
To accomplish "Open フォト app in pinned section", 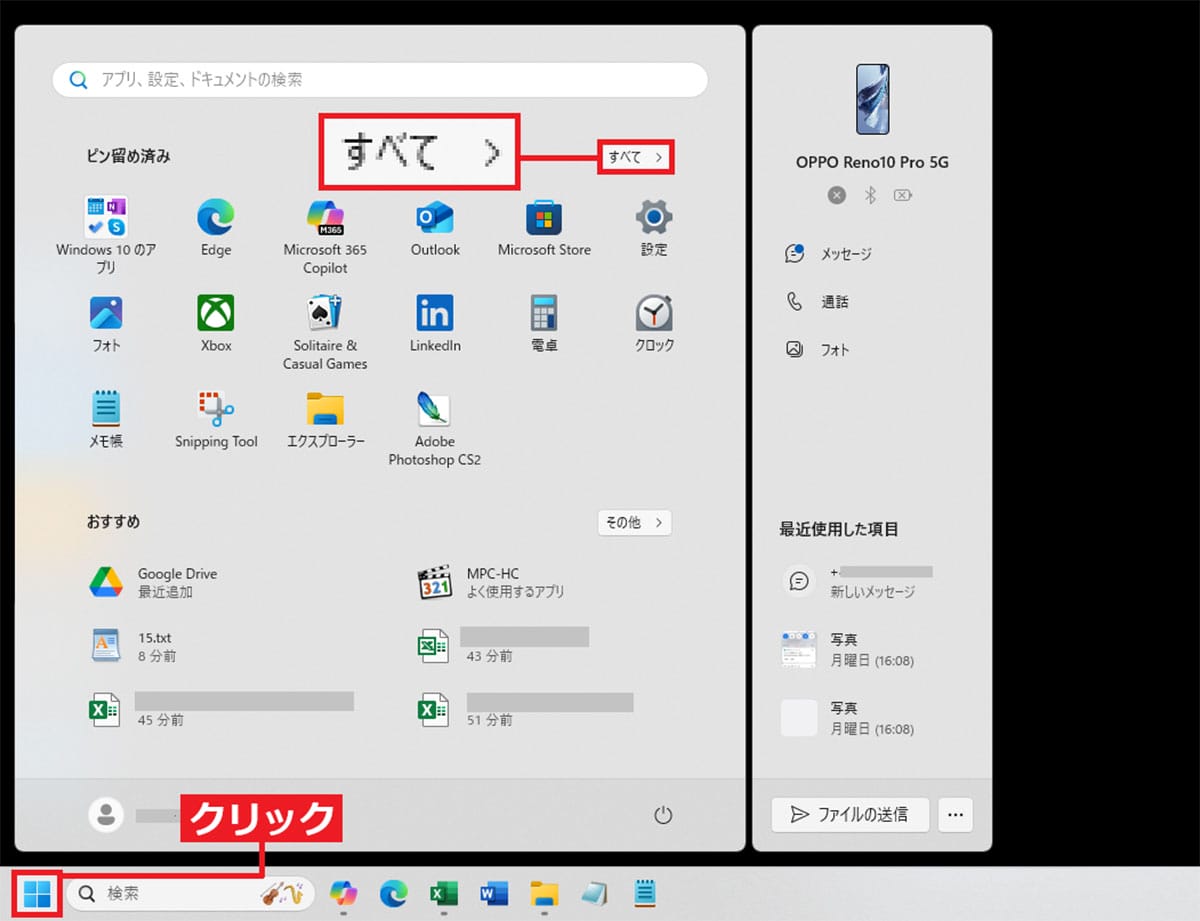I will pyautogui.click(x=106, y=313).
